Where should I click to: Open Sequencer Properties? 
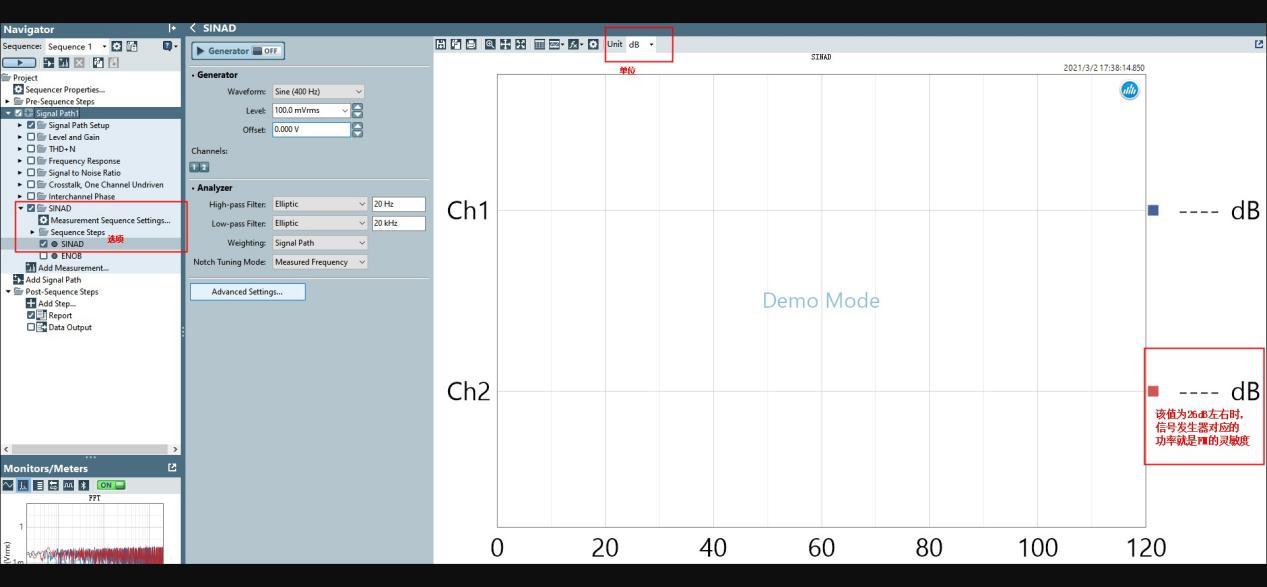click(x=58, y=90)
